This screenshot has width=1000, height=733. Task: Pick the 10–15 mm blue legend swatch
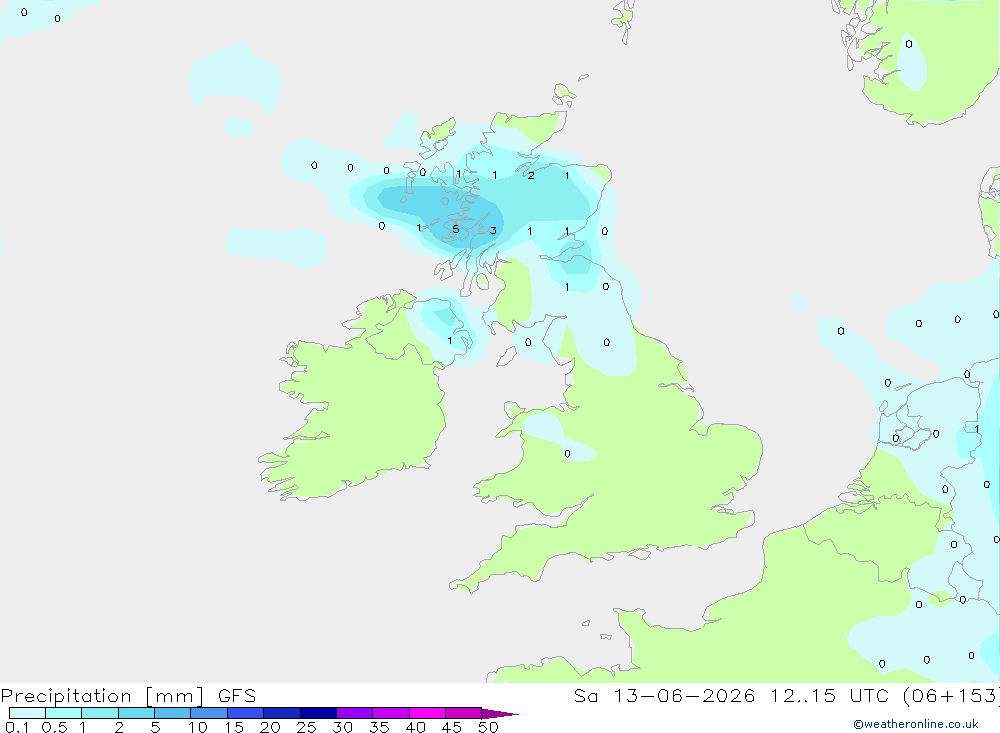(x=209, y=713)
